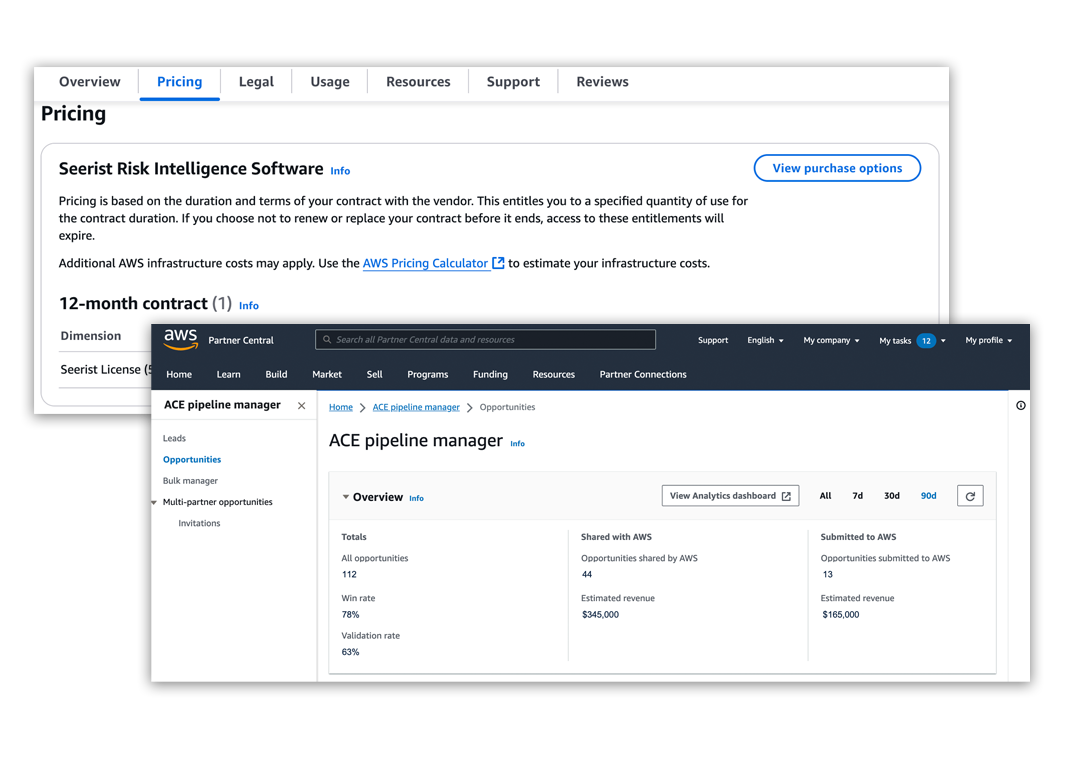Click View purchase options button

click(837, 169)
